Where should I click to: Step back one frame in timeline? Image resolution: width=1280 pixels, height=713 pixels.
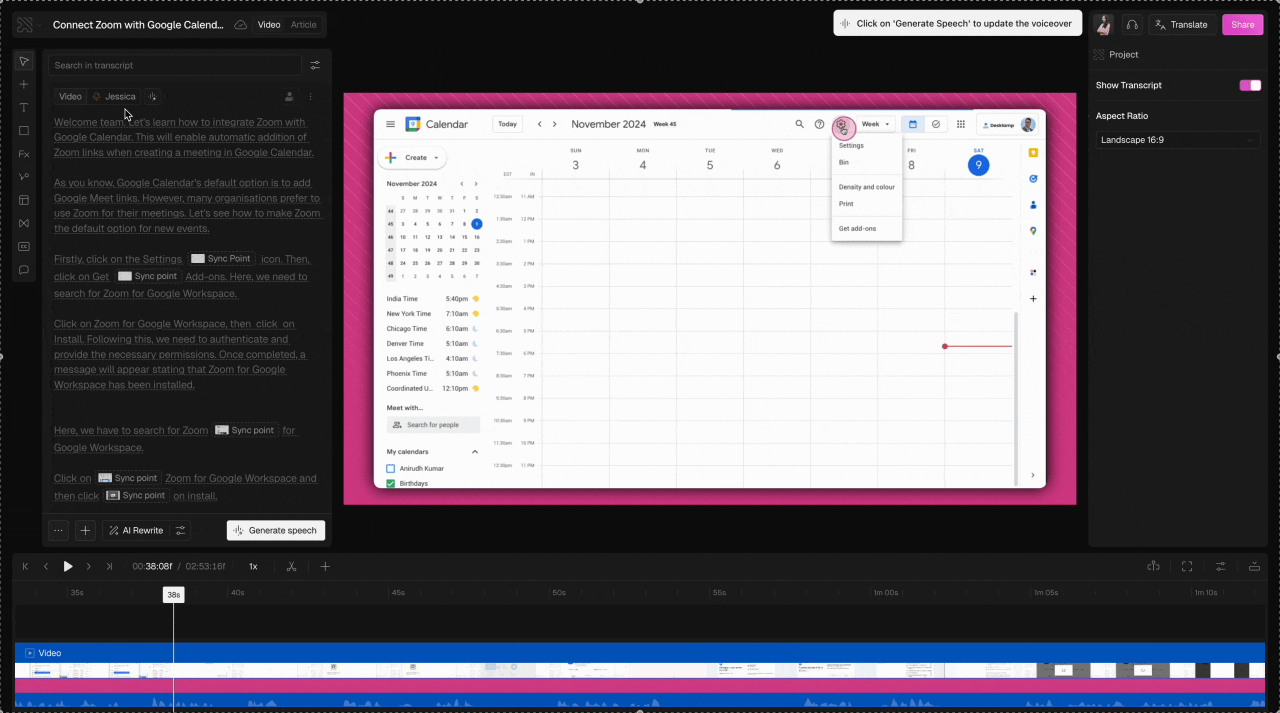(x=46, y=566)
